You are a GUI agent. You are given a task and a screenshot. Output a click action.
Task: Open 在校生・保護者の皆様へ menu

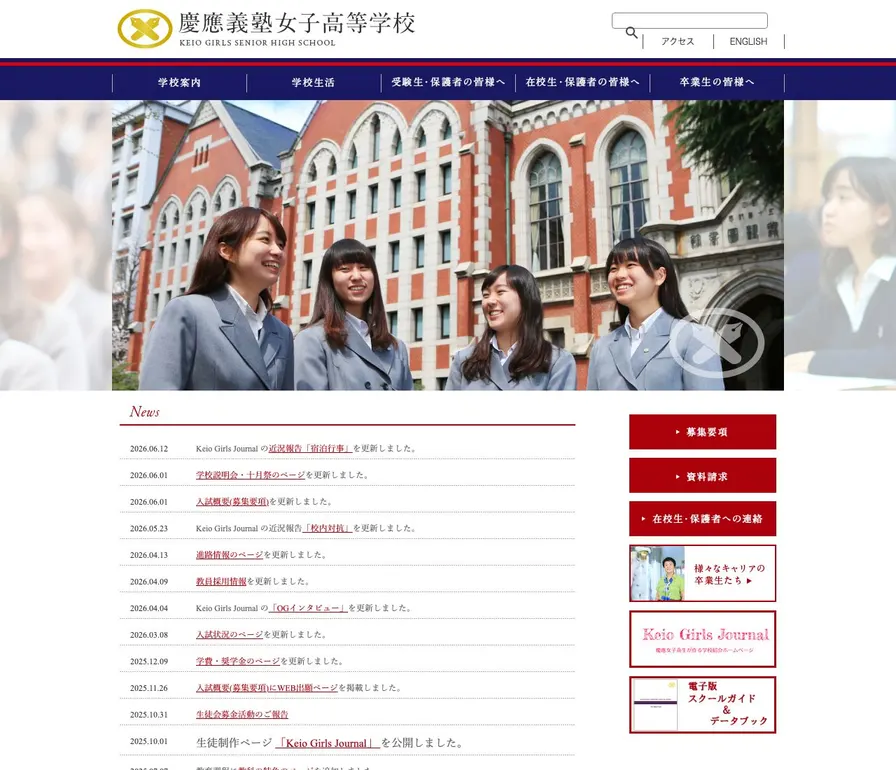[x=582, y=83]
